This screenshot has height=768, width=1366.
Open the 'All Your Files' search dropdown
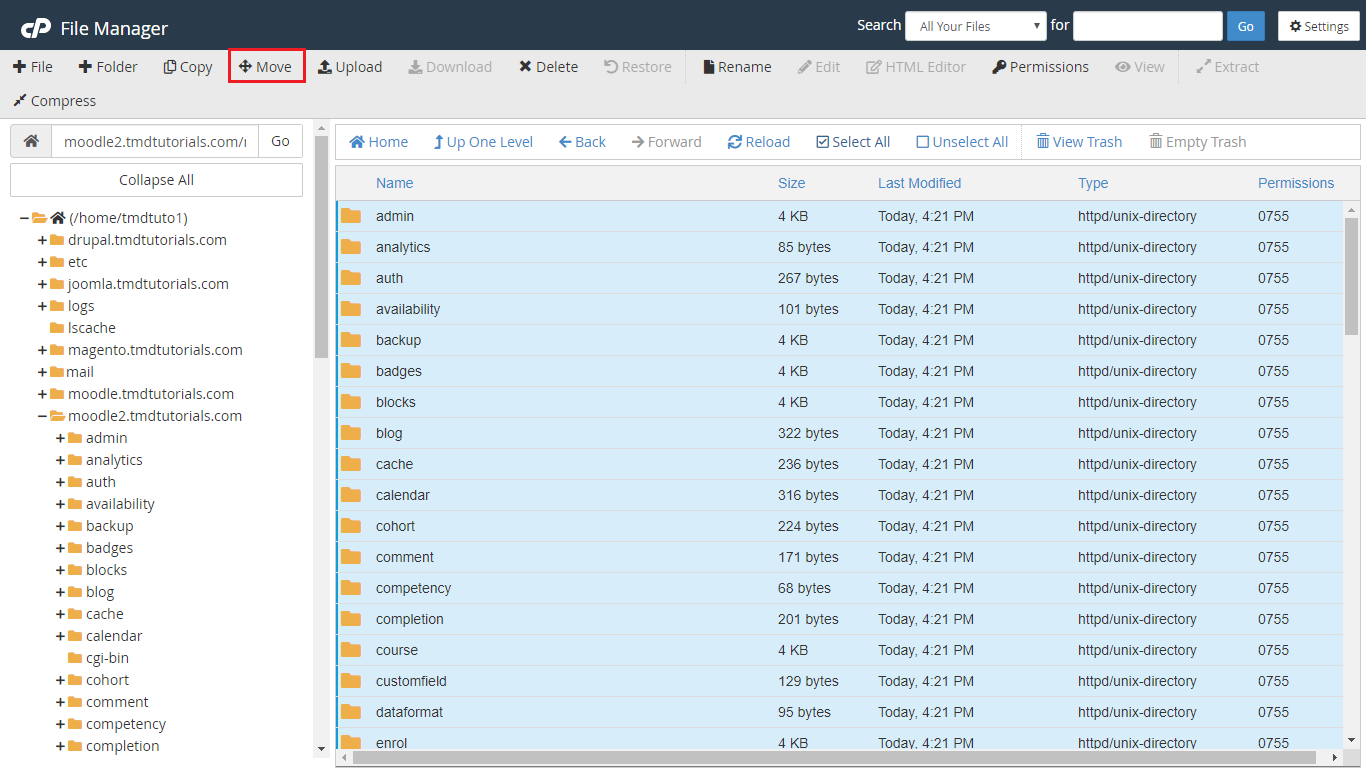pyautogui.click(x=975, y=26)
